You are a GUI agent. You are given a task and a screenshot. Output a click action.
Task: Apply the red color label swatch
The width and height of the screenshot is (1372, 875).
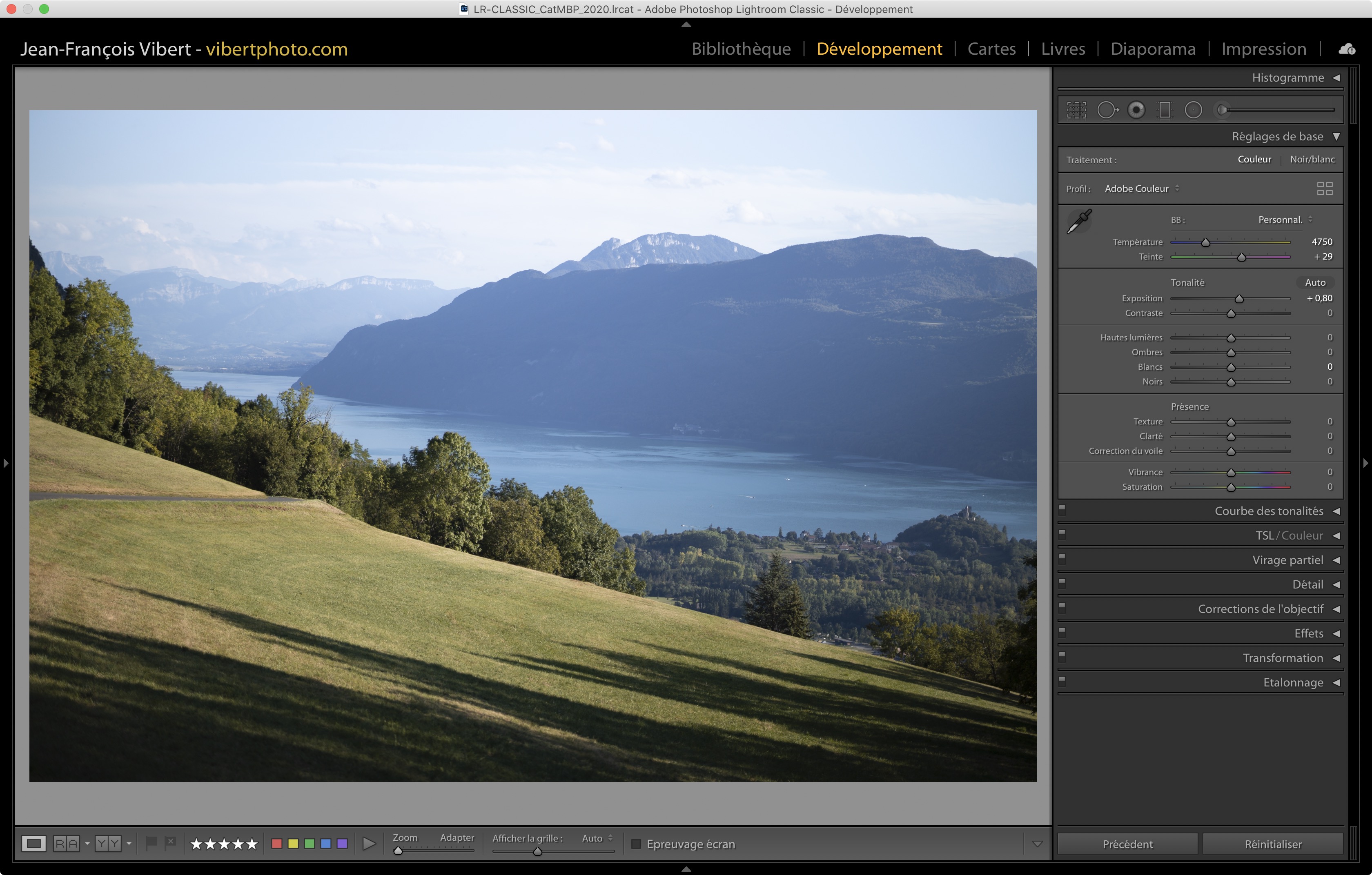(x=277, y=844)
